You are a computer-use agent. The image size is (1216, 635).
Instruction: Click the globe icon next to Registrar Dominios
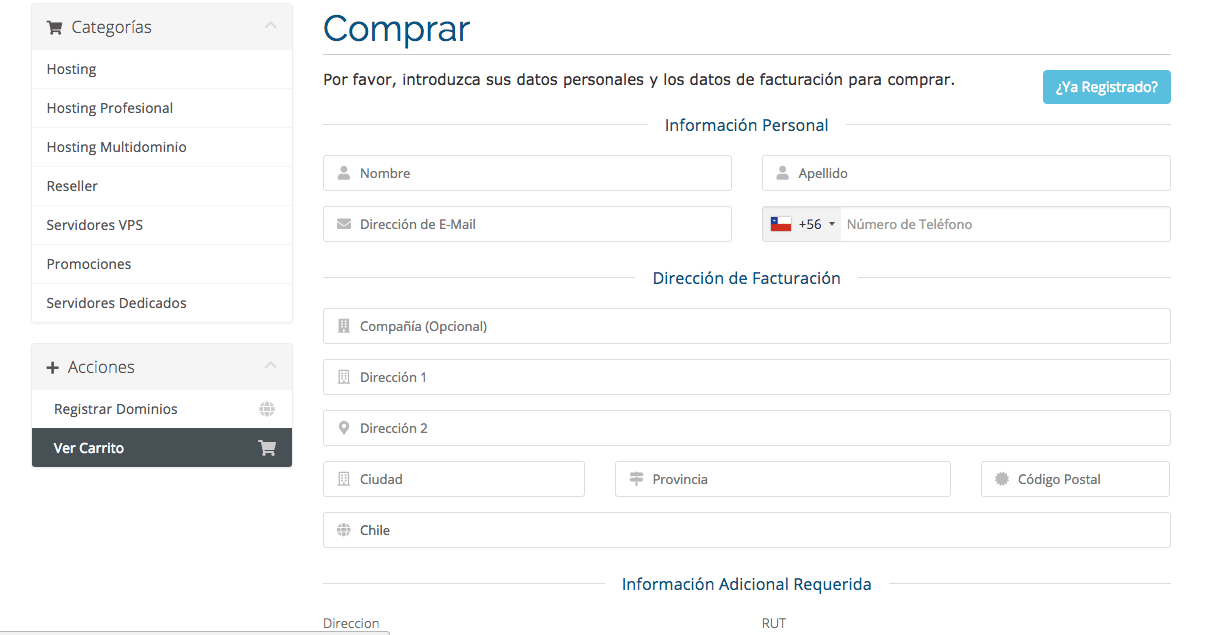click(x=267, y=409)
